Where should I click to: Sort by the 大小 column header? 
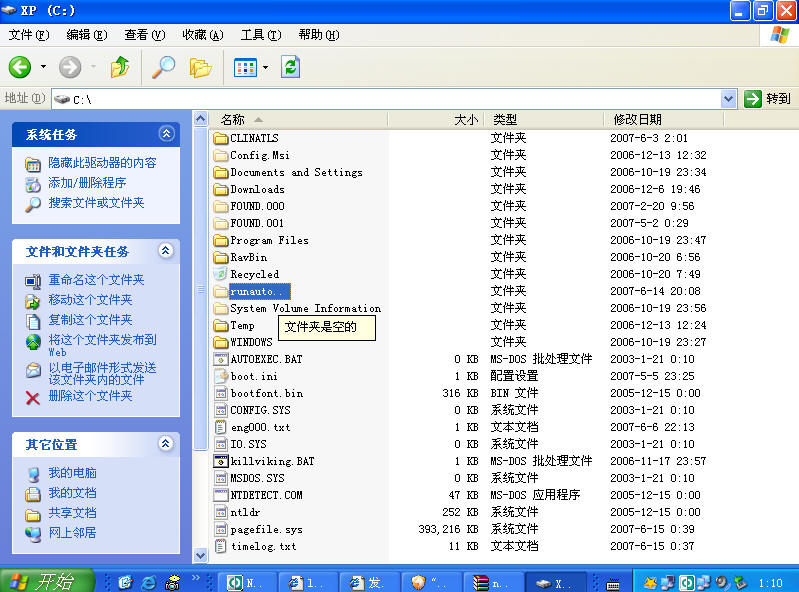pyautogui.click(x=436, y=120)
